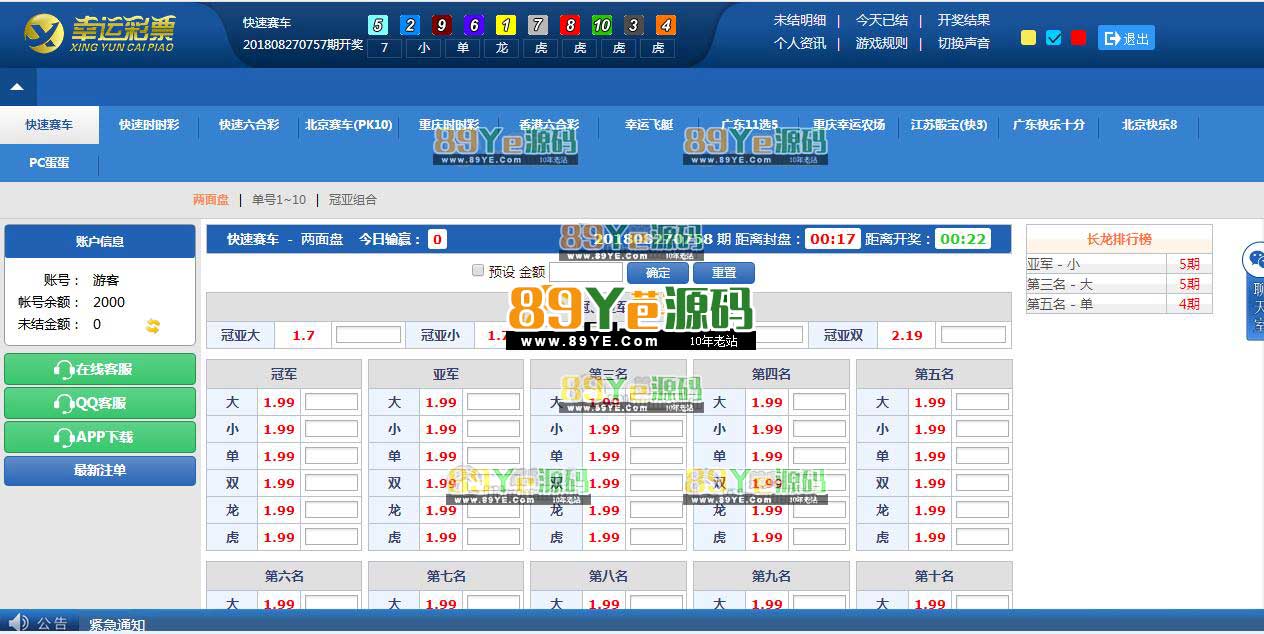Screen dimensions: 1264x634
Task: Choose the yellow theme color swatch
Action: pyautogui.click(x=1028, y=38)
